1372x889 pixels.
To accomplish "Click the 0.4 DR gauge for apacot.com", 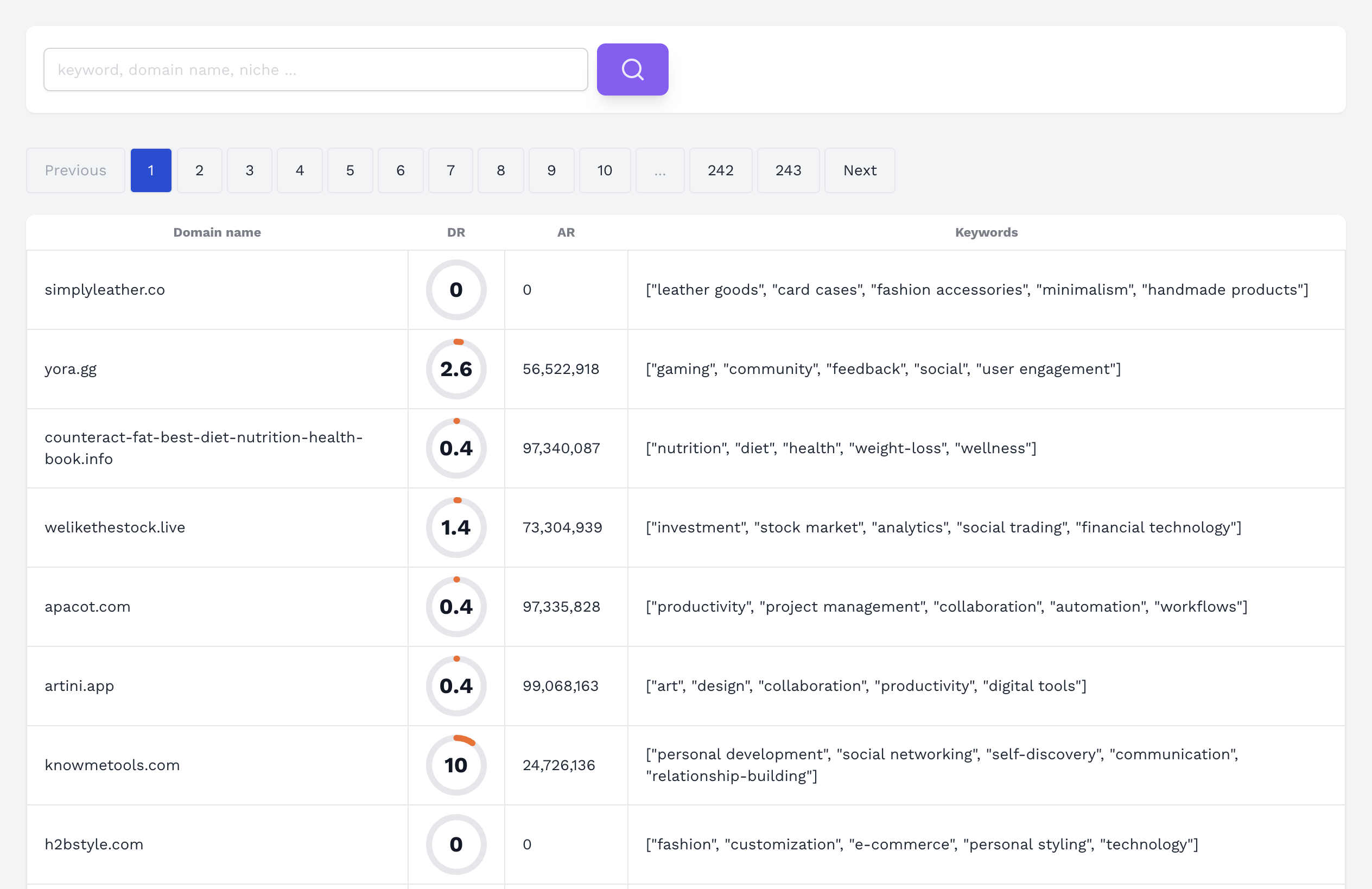I will [x=456, y=606].
